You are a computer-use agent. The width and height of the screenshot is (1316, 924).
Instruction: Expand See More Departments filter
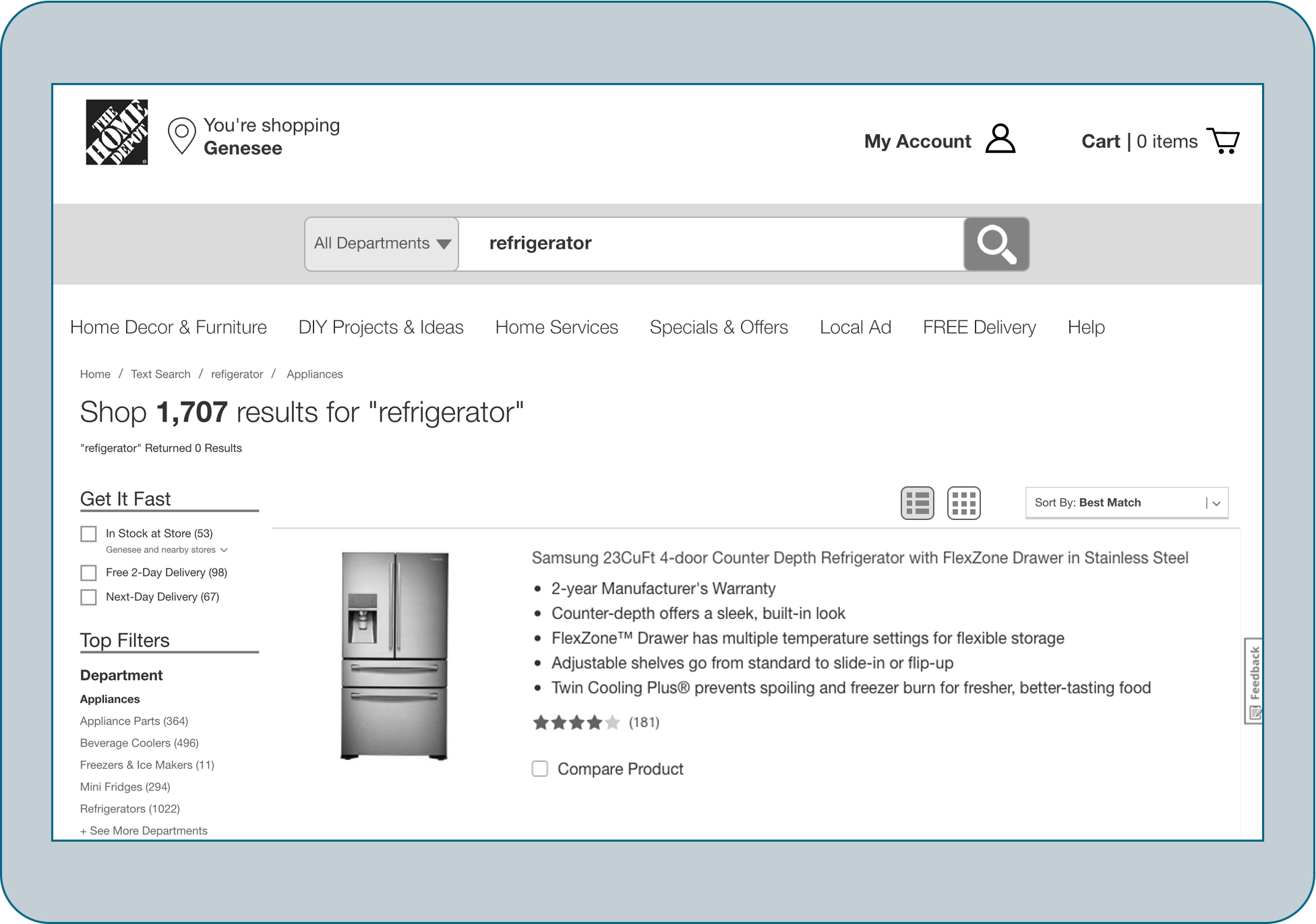tap(144, 830)
